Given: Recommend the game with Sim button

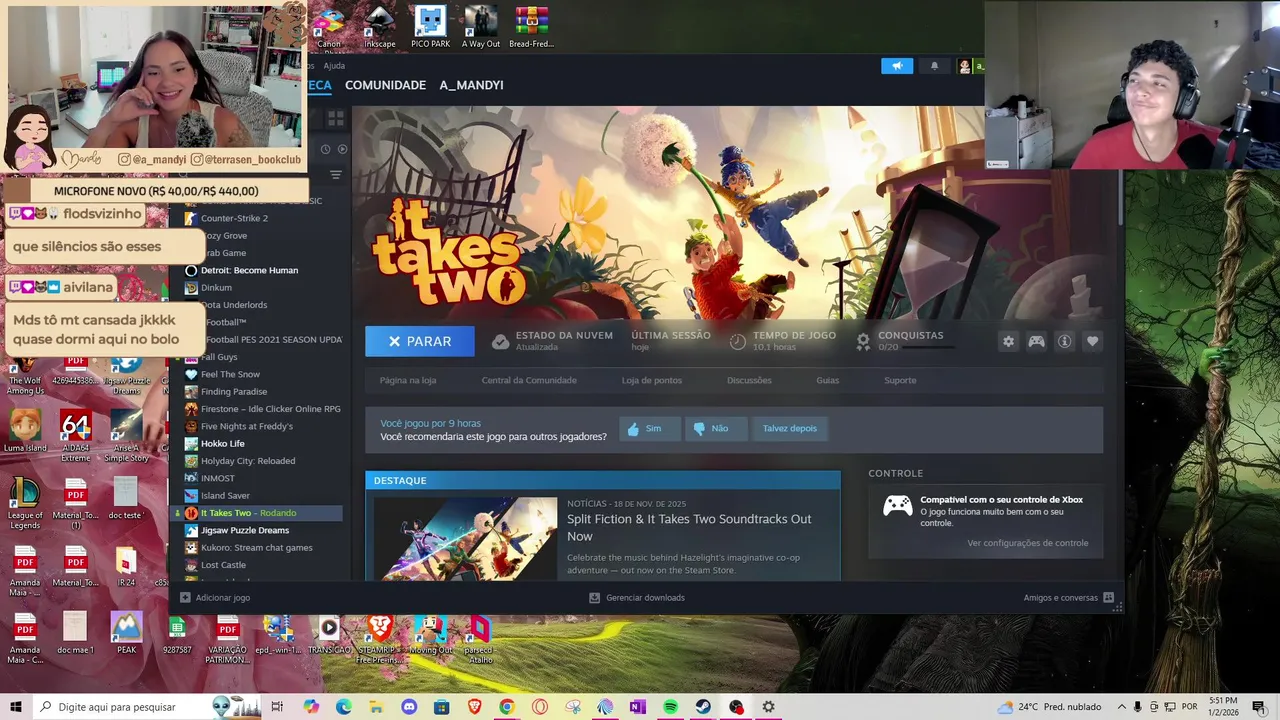Looking at the screenshot, I should (x=650, y=428).
